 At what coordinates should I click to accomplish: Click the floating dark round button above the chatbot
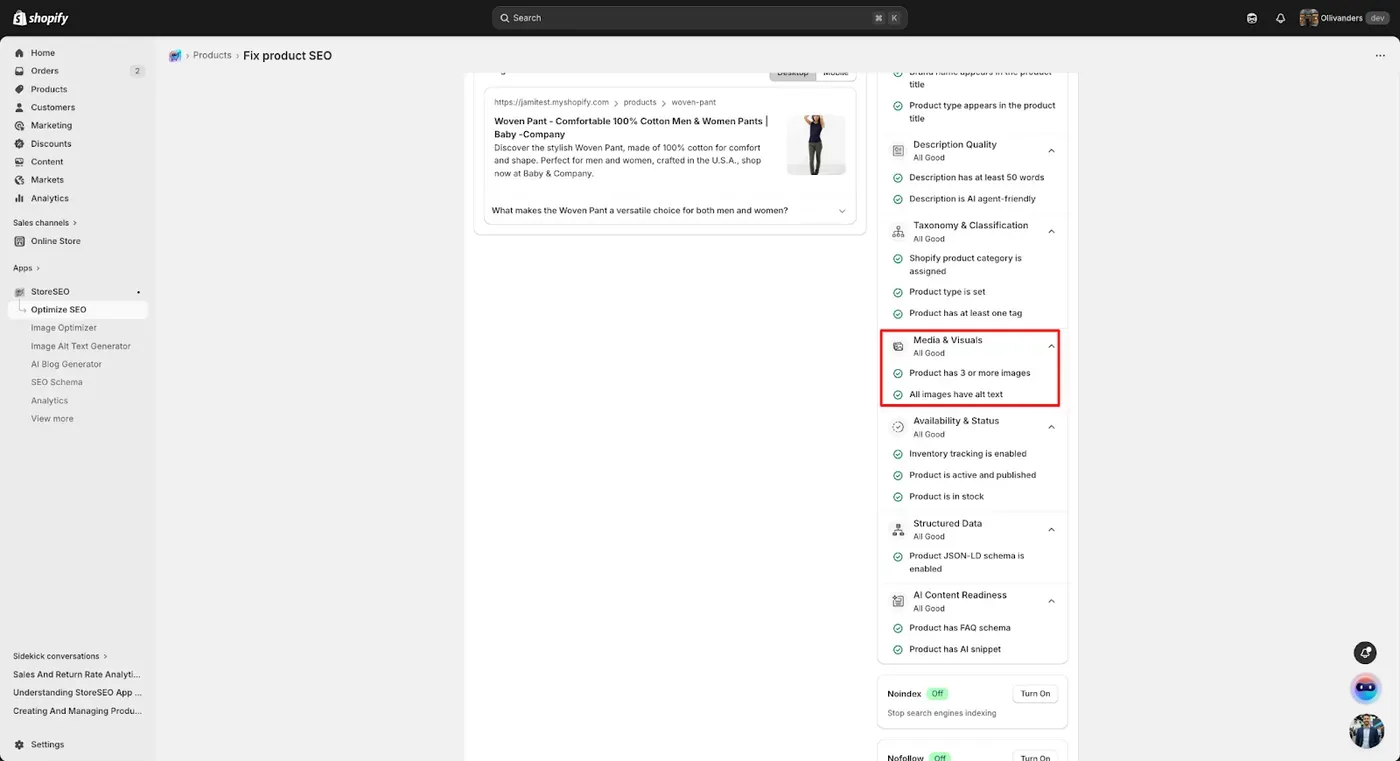tap(1365, 652)
